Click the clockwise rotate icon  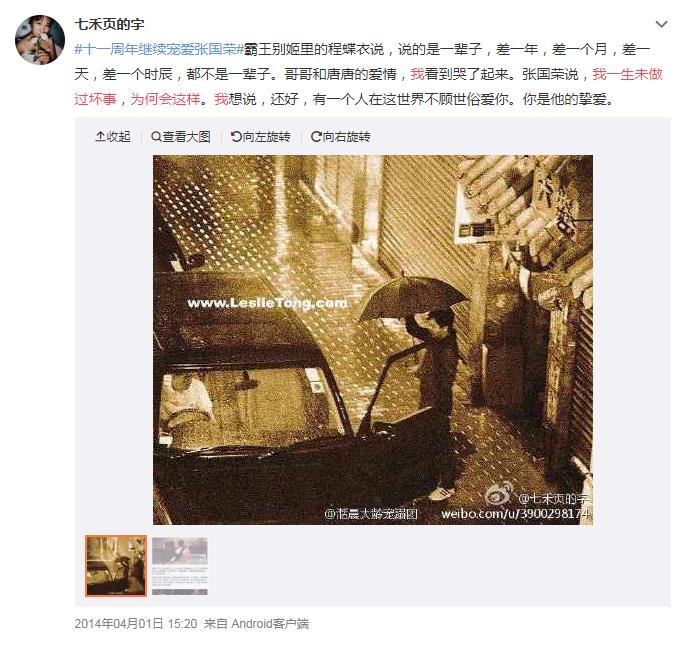click(316, 137)
